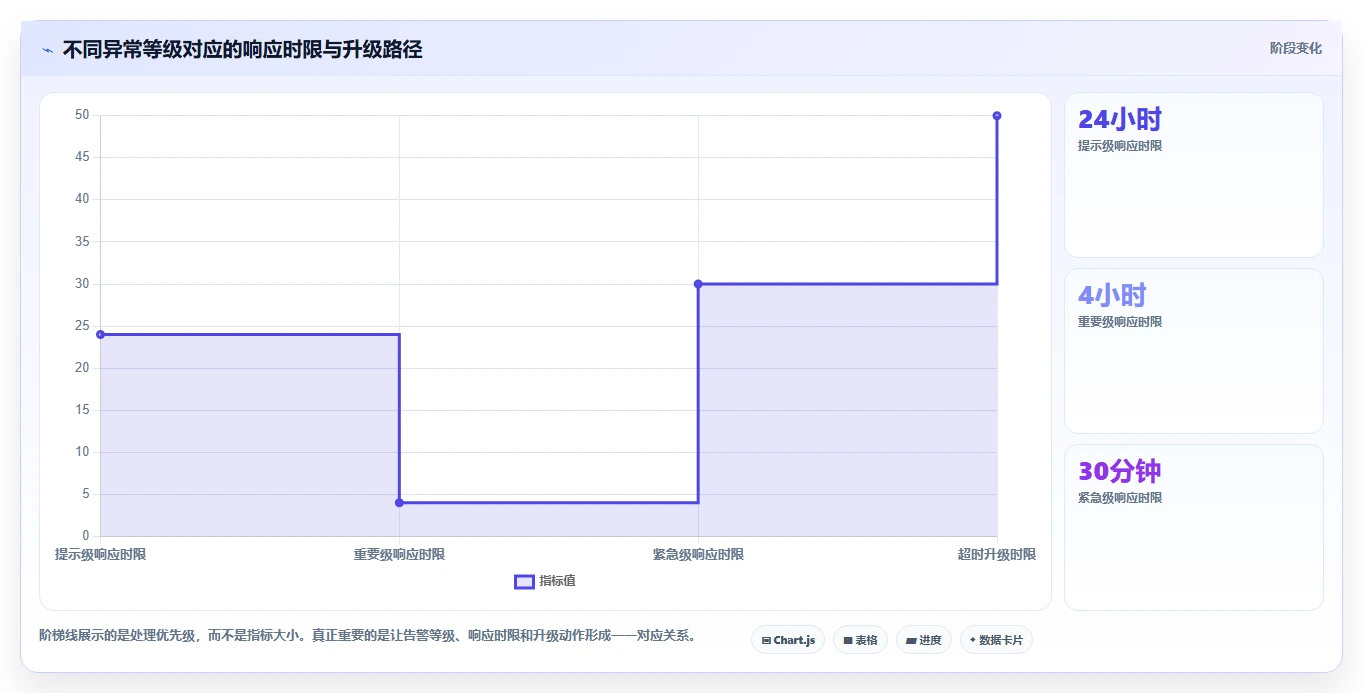This screenshot has width=1363, height=693.
Task: Click the data point at value 24
Action: [100, 334]
